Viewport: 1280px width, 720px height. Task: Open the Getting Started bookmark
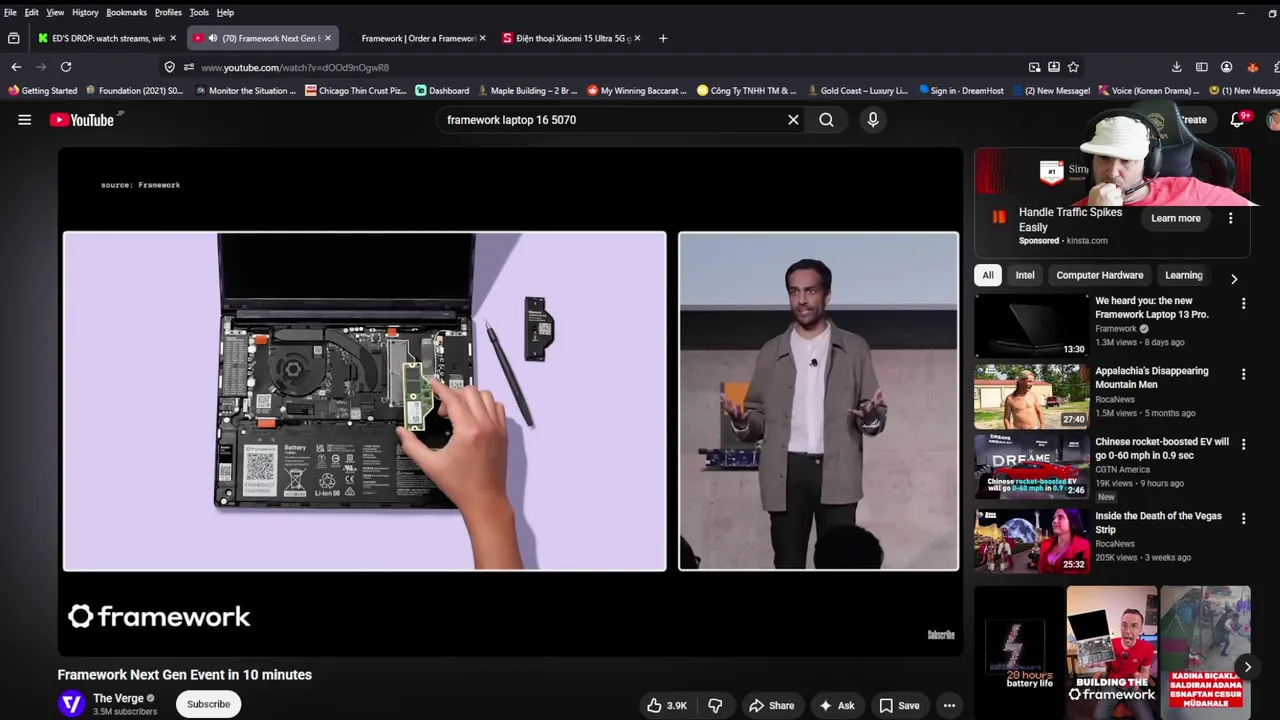coord(42,91)
